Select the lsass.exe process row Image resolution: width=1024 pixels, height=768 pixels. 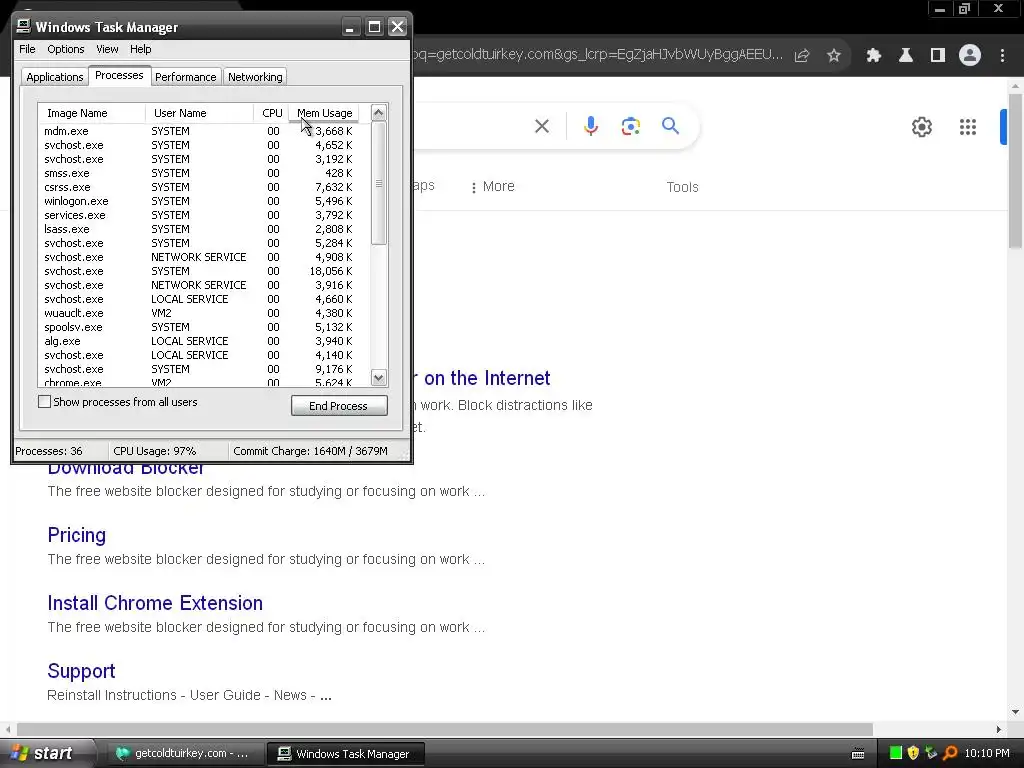point(199,229)
